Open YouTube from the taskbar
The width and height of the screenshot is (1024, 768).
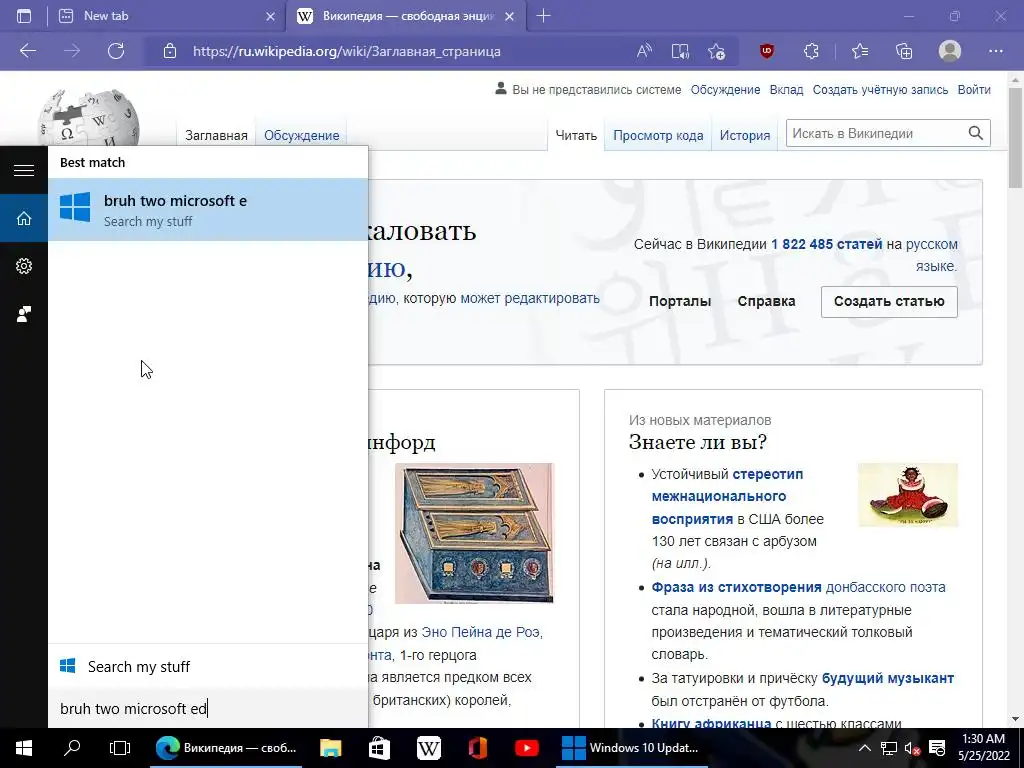click(526, 748)
